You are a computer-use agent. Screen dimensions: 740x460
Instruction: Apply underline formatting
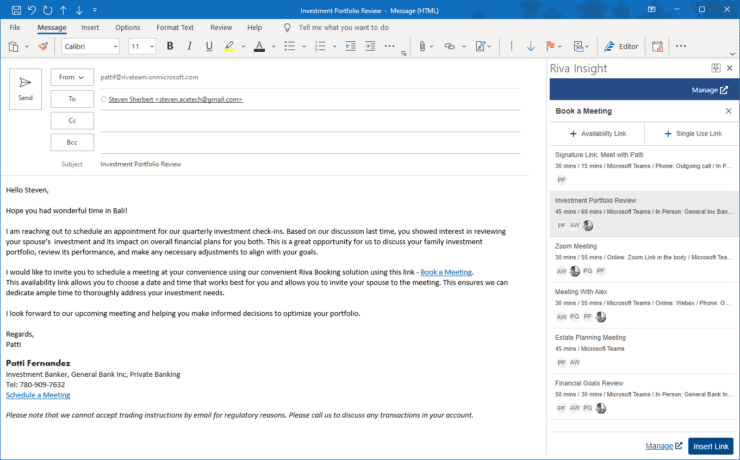[x=208, y=46]
